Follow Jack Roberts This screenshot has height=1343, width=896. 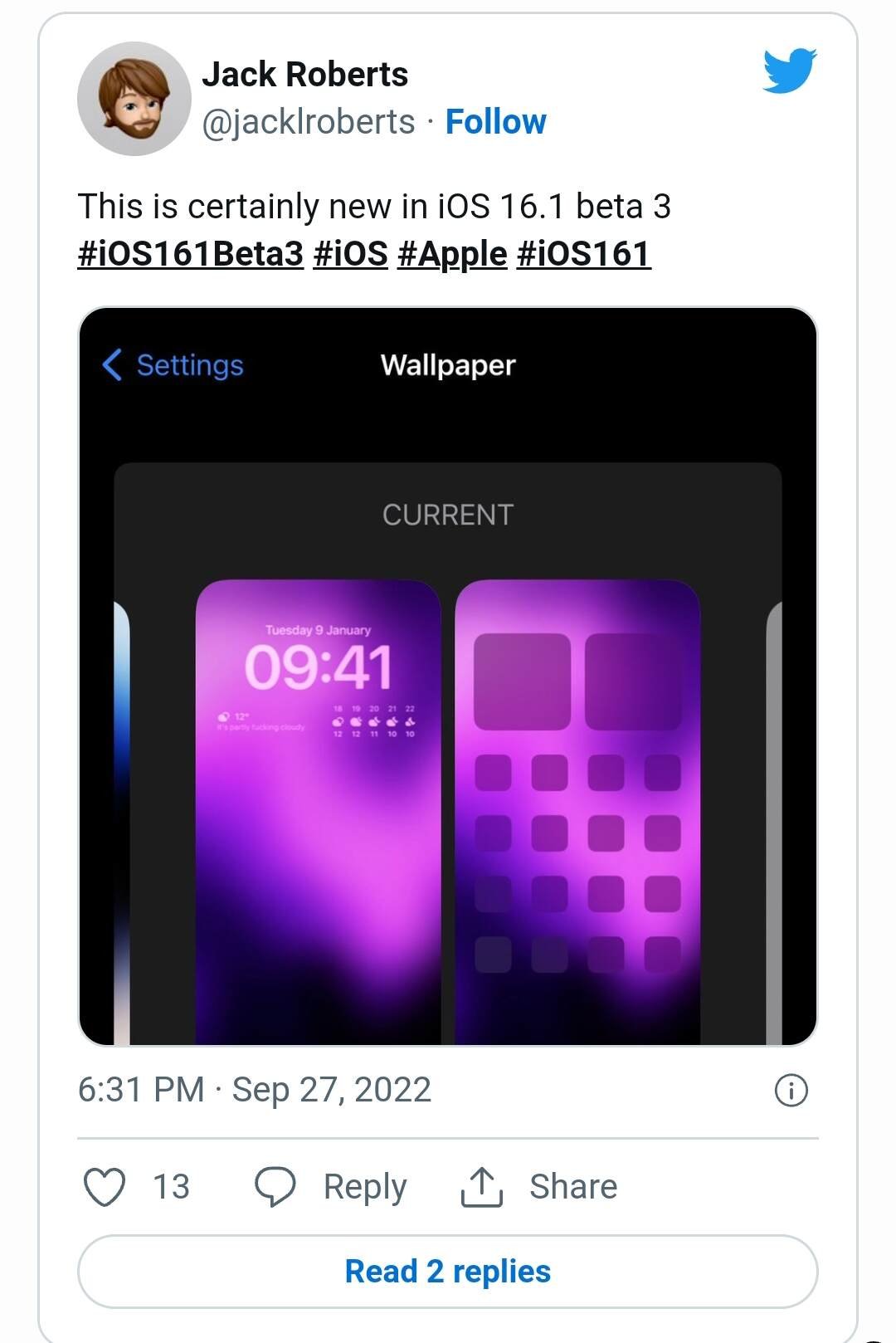tap(496, 122)
